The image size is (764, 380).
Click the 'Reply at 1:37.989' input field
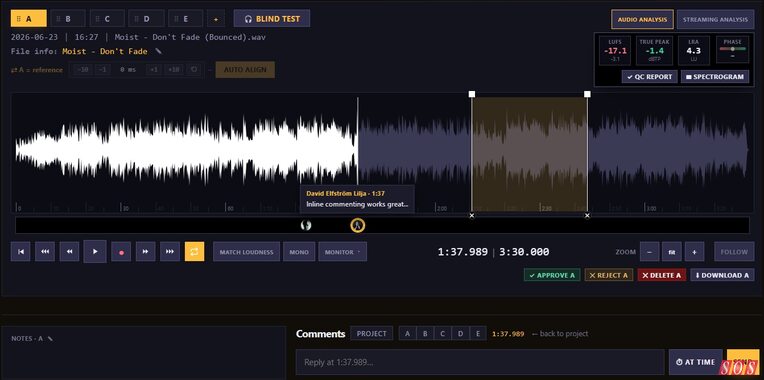pyautogui.click(x=480, y=362)
